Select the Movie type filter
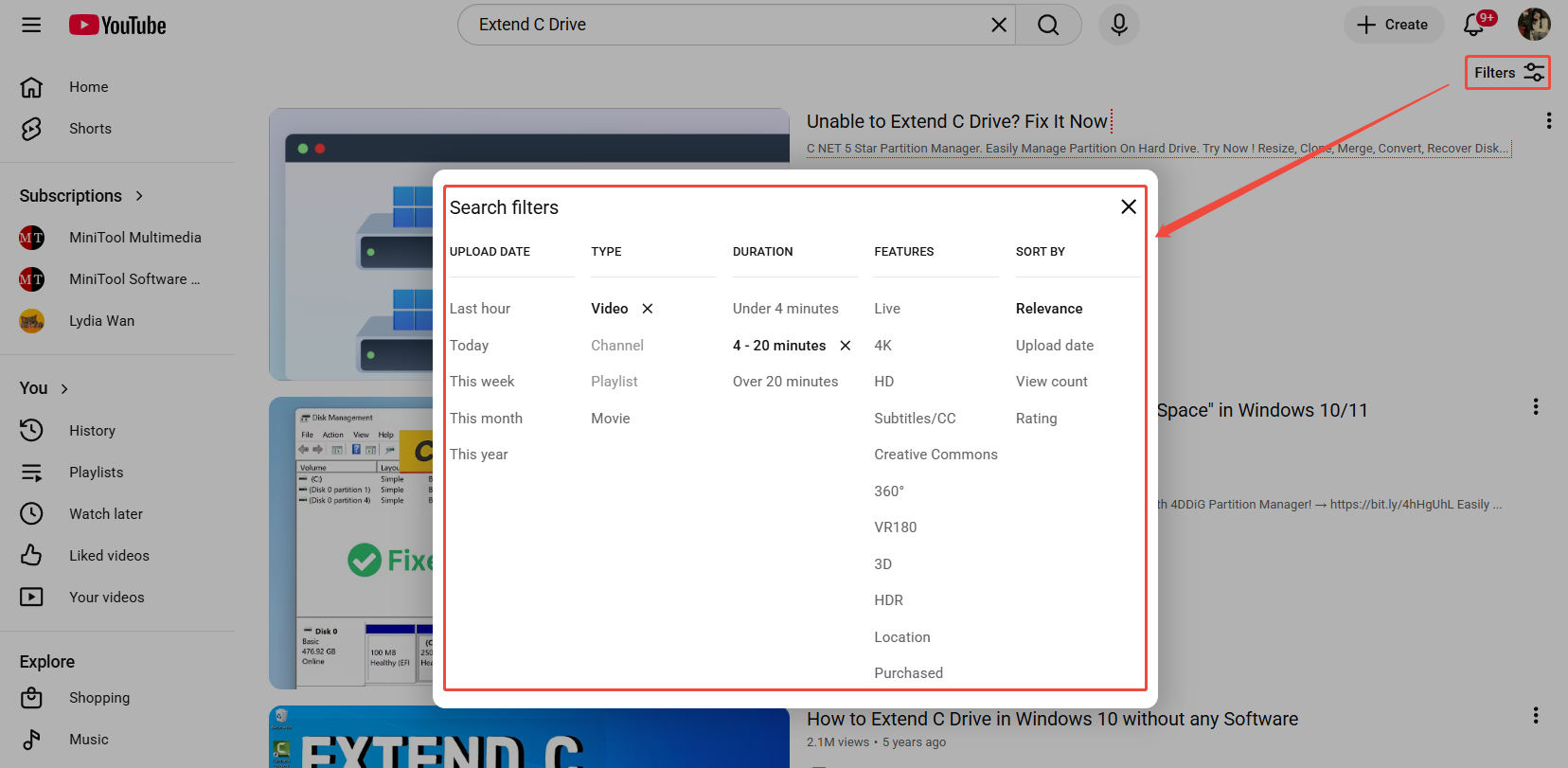The height and width of the screenshot is (768, 1568). [x=611, y=419]
